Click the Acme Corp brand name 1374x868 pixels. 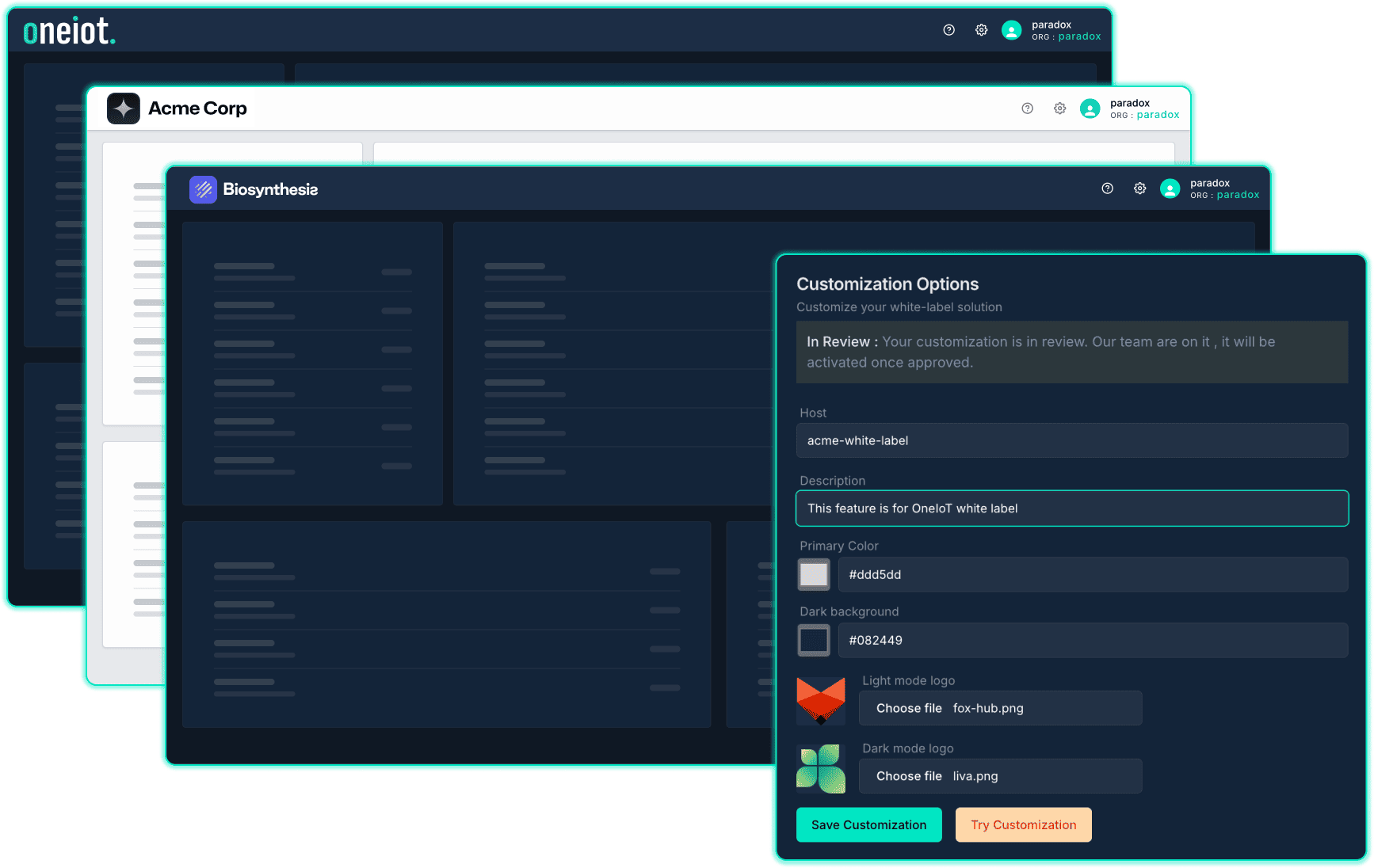click(197, 108)
